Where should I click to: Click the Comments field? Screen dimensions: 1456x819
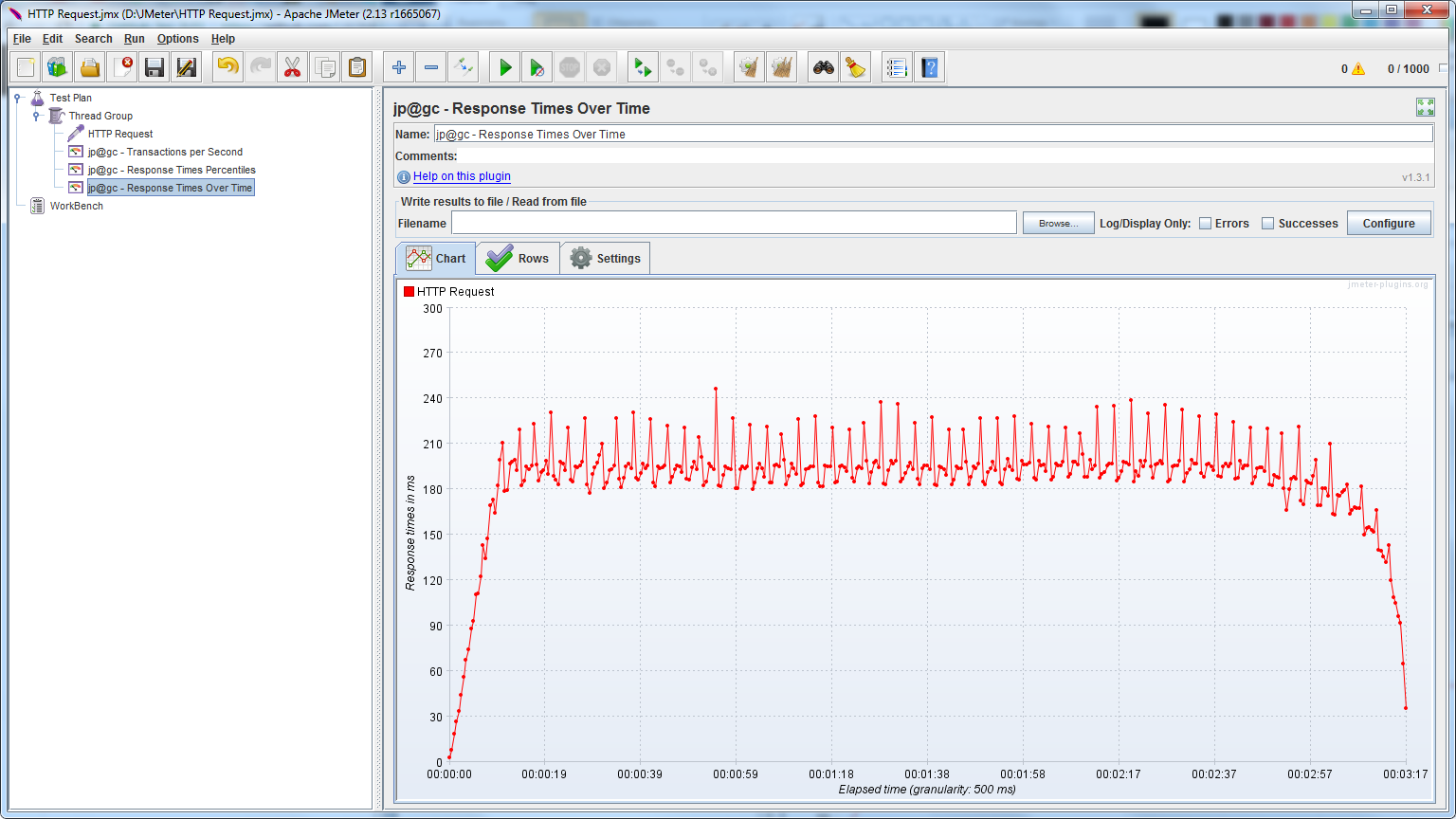[945, 155]
